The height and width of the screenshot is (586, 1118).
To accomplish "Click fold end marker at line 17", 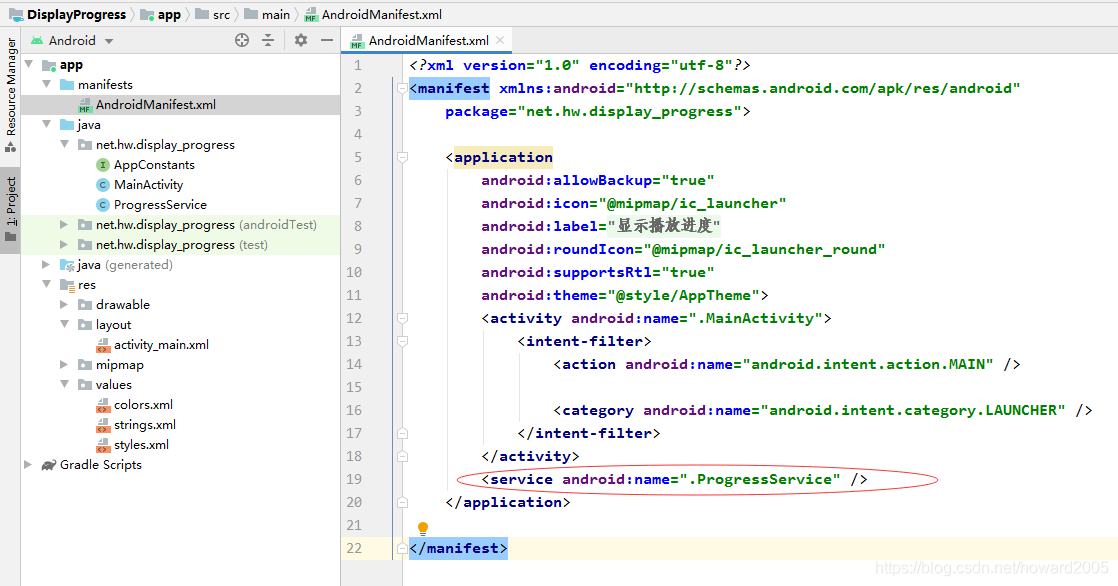I will tap(402, 433).
